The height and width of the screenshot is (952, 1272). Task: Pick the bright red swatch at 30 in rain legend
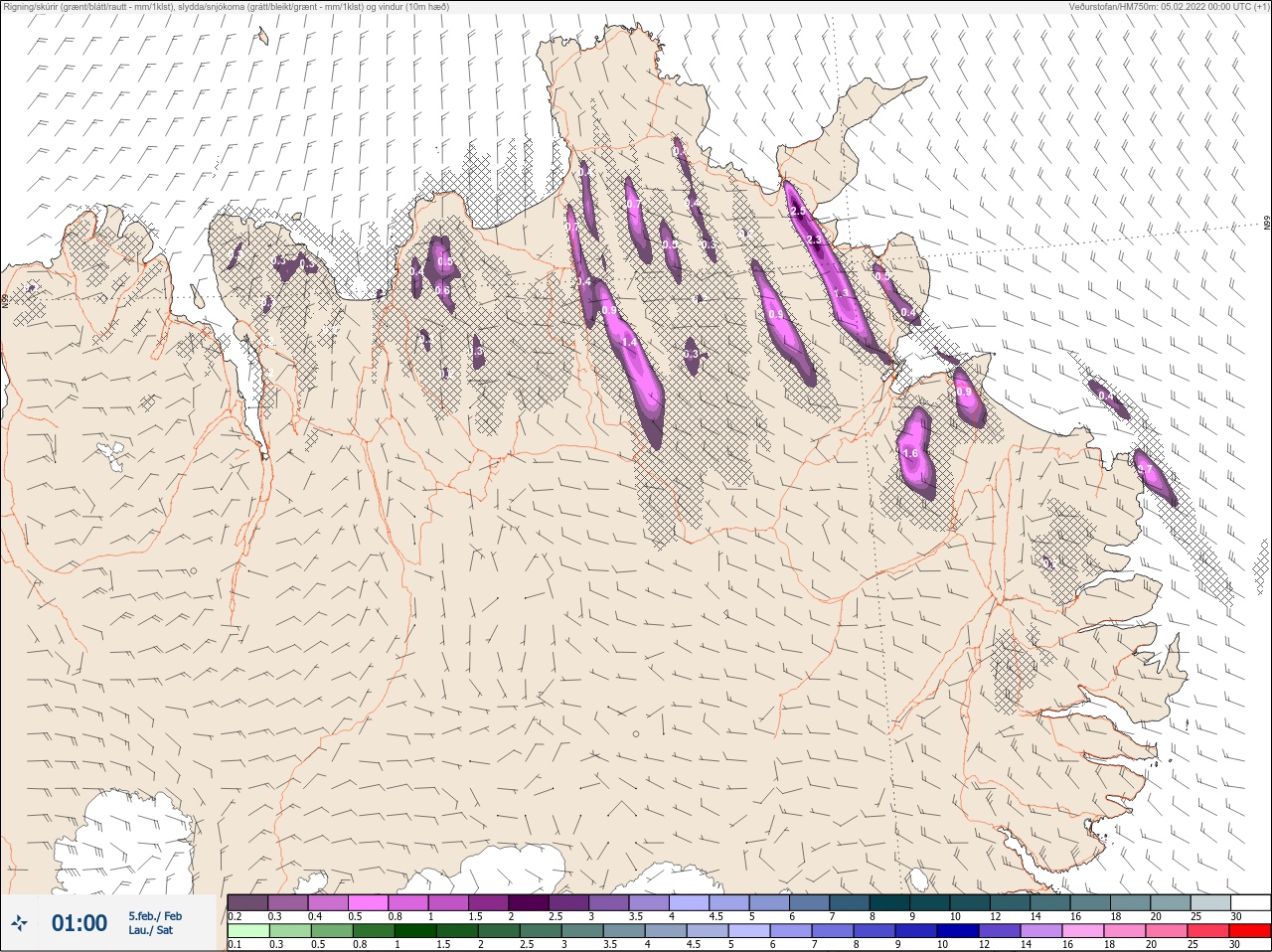(1251, 931)
